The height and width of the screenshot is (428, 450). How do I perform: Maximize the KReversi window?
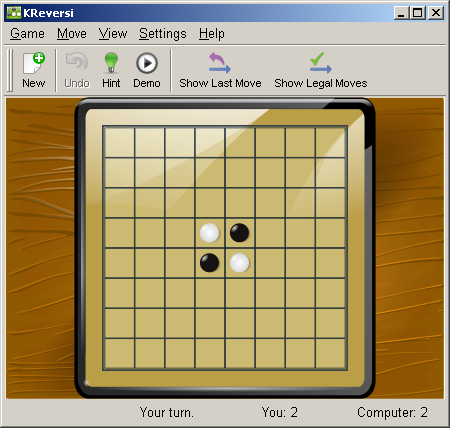[x=418, y=13]
